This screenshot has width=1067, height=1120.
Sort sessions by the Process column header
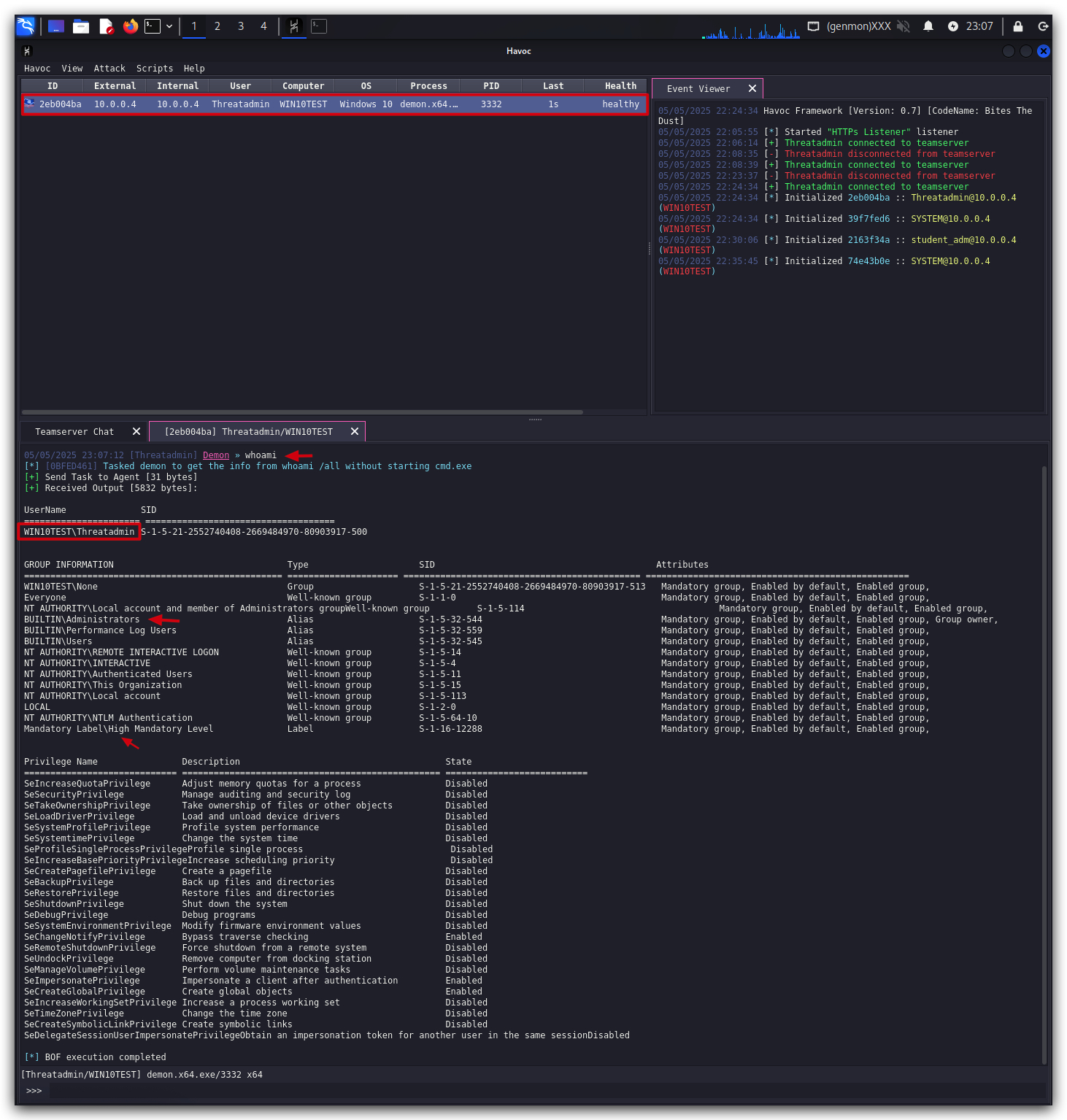click(428, 86)
